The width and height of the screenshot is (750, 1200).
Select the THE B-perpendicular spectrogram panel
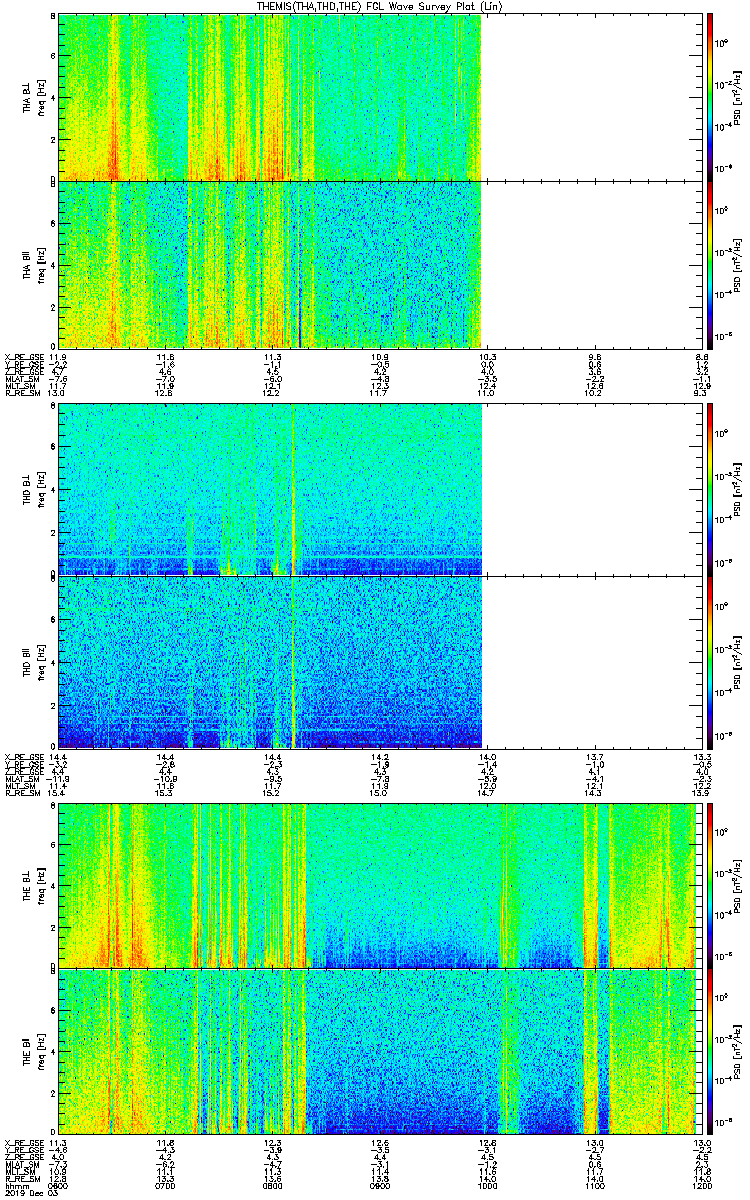380,885
